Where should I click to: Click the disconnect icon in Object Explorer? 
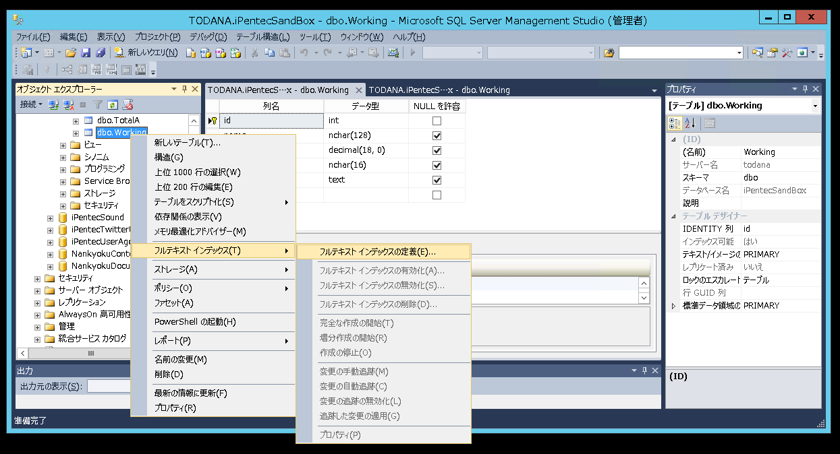68,105
